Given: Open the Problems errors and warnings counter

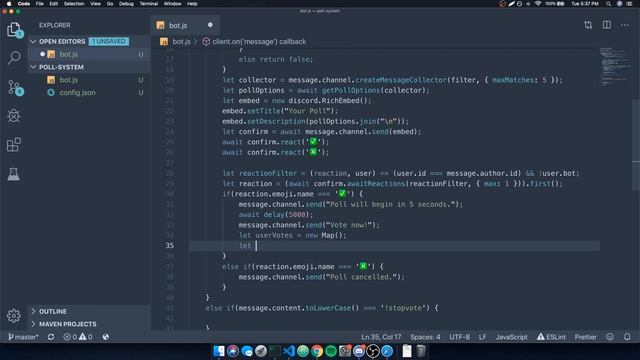Looking at the screenshot, I should pos(78,337).
